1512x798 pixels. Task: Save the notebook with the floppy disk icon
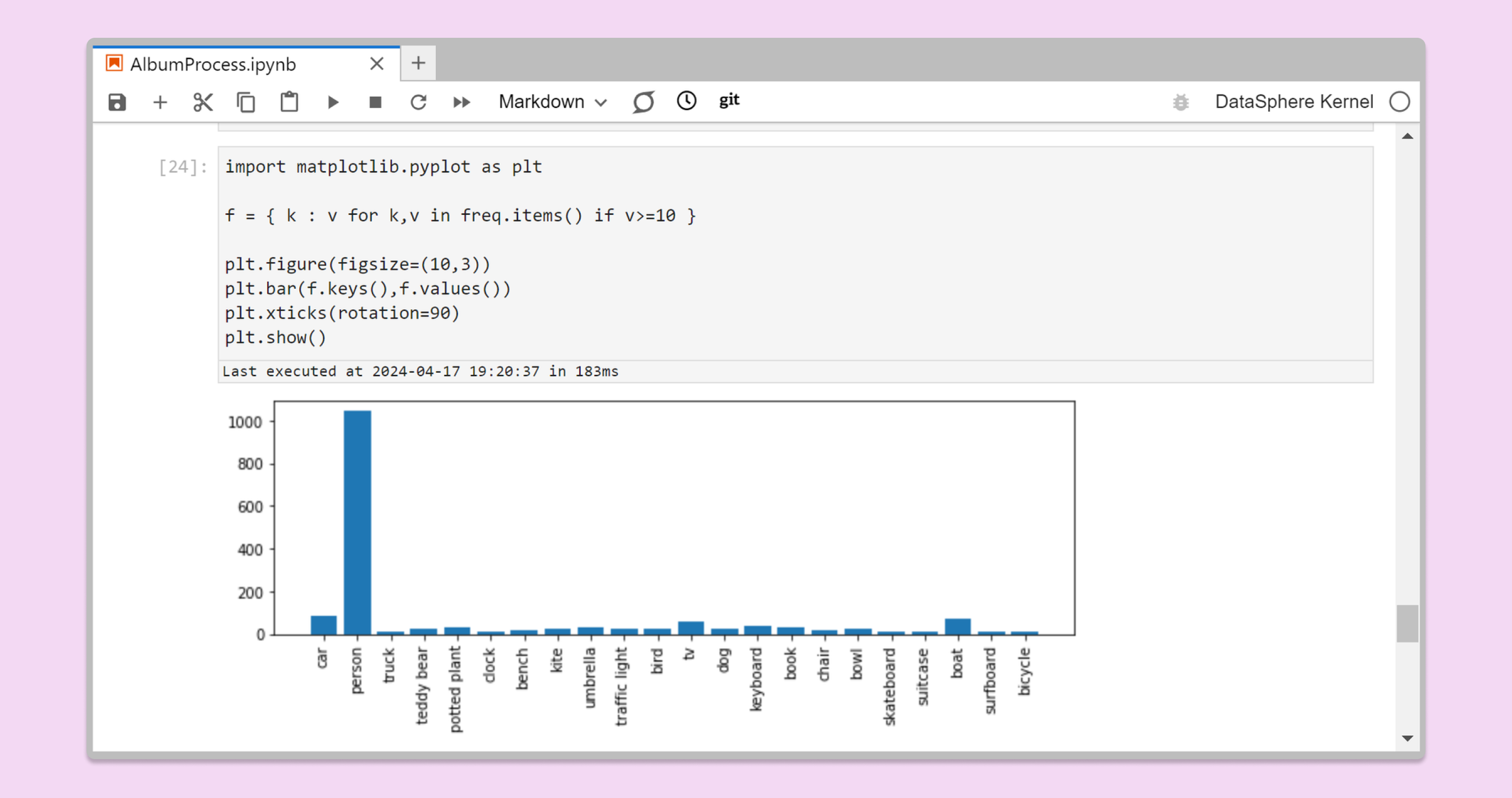(118, 102)
